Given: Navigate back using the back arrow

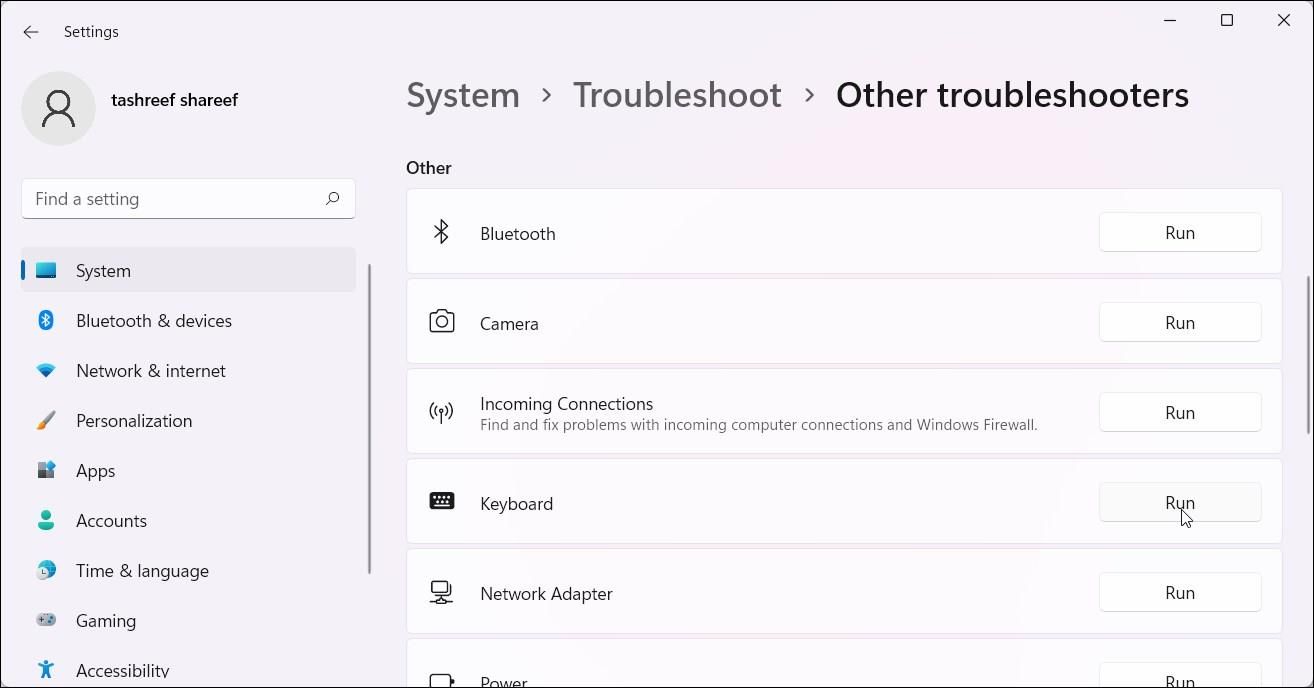Looking at the screenshot, I should click(x=30, y=31).
